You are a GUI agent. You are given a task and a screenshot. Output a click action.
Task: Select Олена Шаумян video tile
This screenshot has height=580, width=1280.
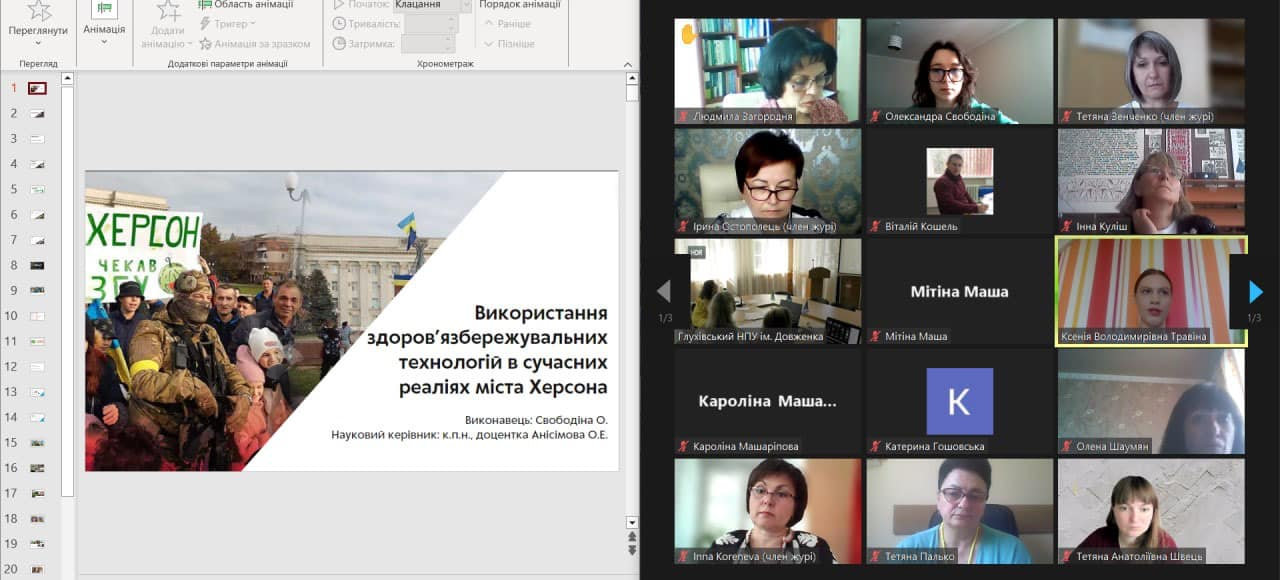tap(1151, 401)
